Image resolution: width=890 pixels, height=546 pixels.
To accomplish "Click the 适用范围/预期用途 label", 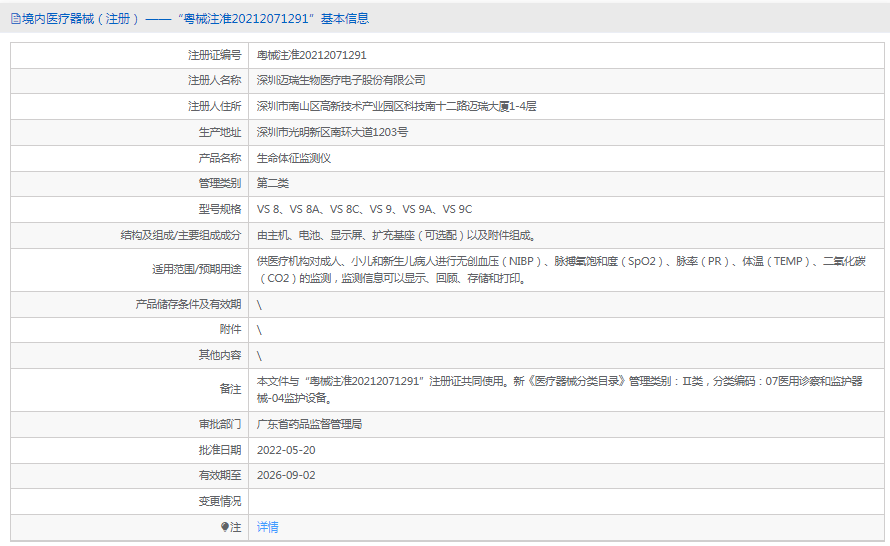I will coord(196,270).
